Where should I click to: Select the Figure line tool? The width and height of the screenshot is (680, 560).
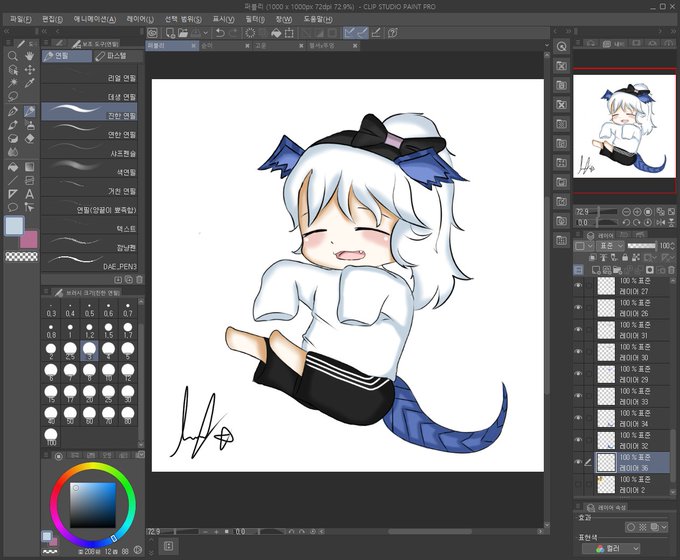click(x=13, y=180)
